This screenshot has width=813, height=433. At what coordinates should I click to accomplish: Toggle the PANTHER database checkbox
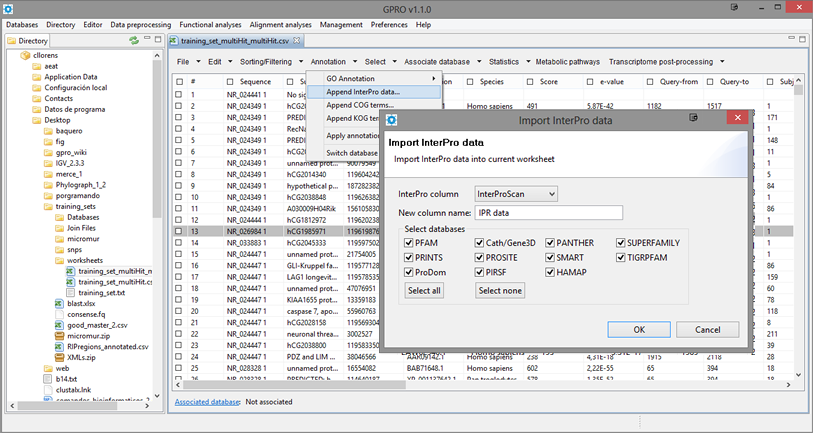click(549, 243)
